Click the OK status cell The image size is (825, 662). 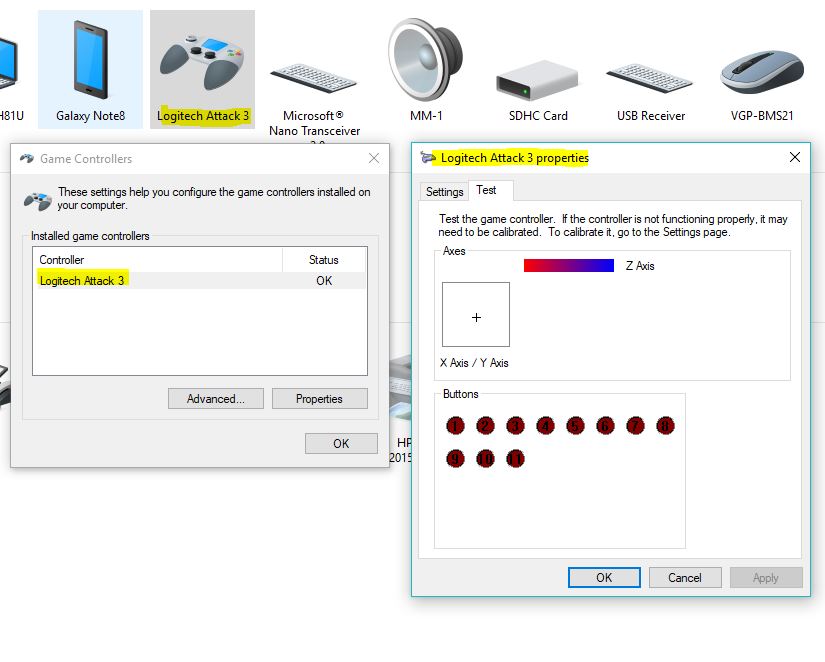[x=324, y=280]
